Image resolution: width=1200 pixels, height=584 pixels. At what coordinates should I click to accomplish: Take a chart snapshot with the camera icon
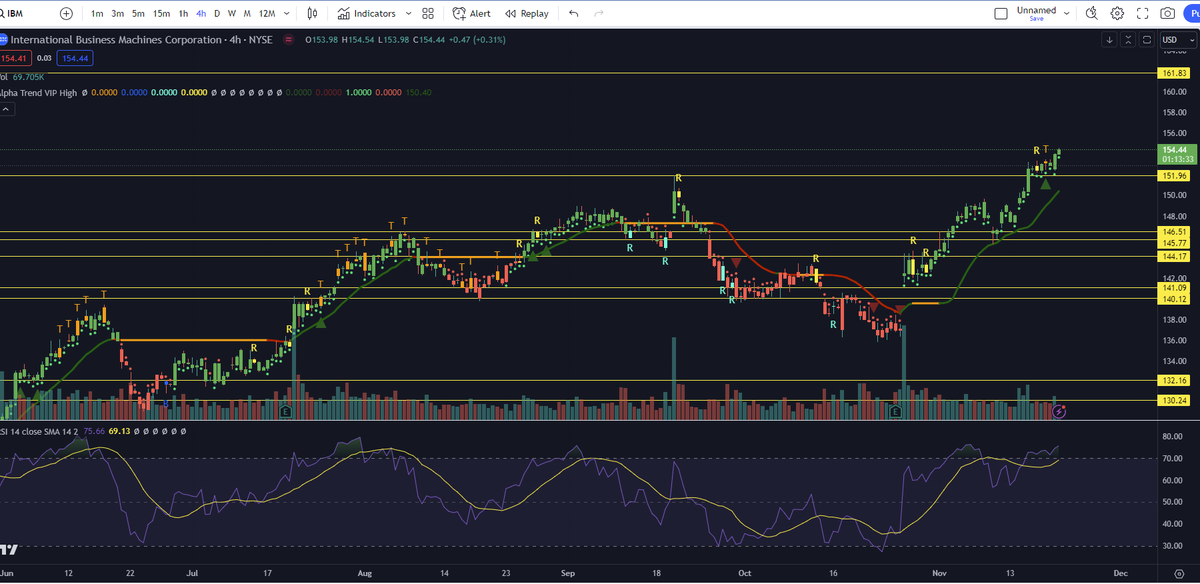click(1167, 14)
